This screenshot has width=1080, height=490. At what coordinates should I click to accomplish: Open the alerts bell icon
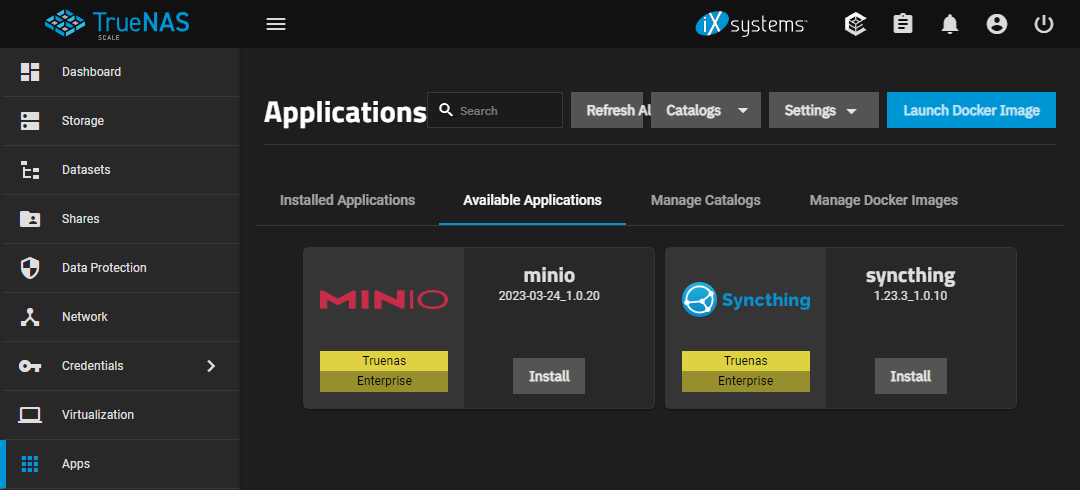point(950,24)
